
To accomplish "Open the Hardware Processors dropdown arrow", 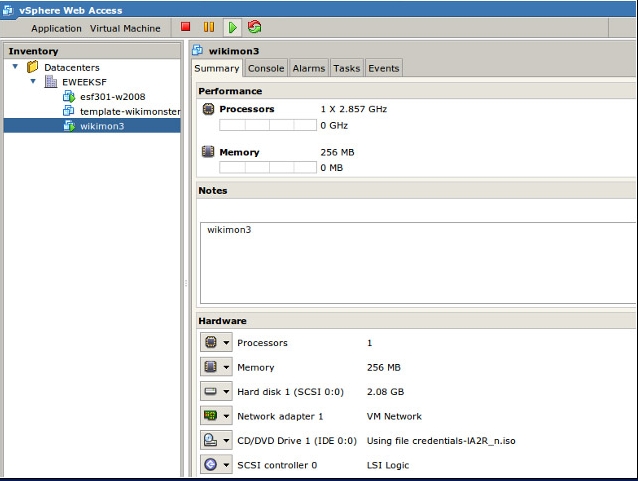I will click(x=226, y=343).
